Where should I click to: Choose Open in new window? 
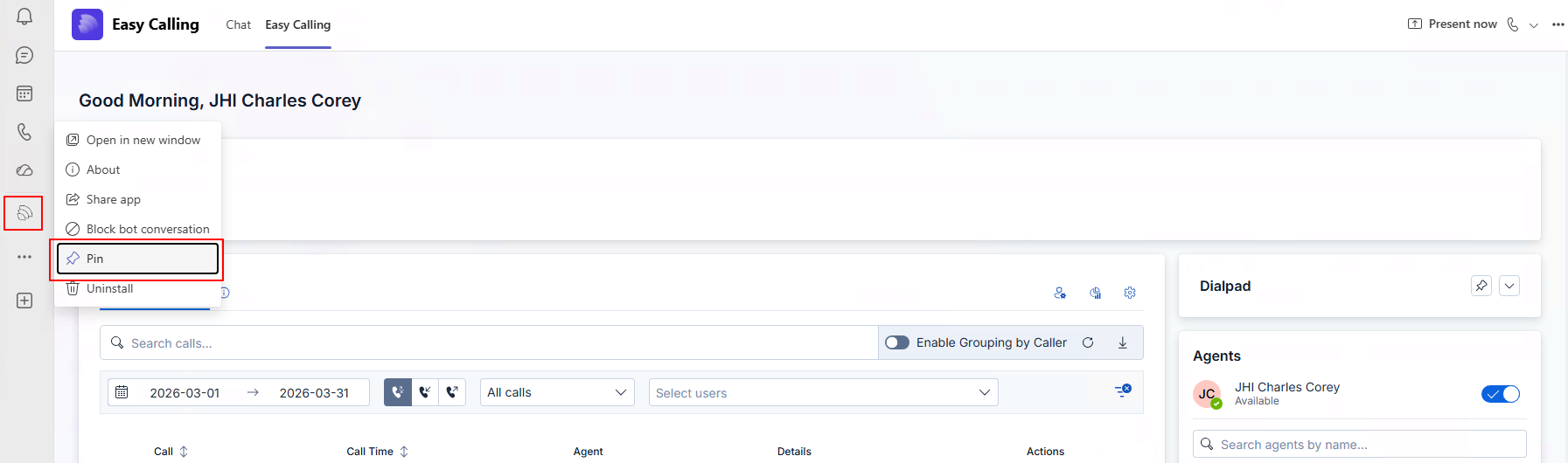pyautogui.click(x=137, y=140)
